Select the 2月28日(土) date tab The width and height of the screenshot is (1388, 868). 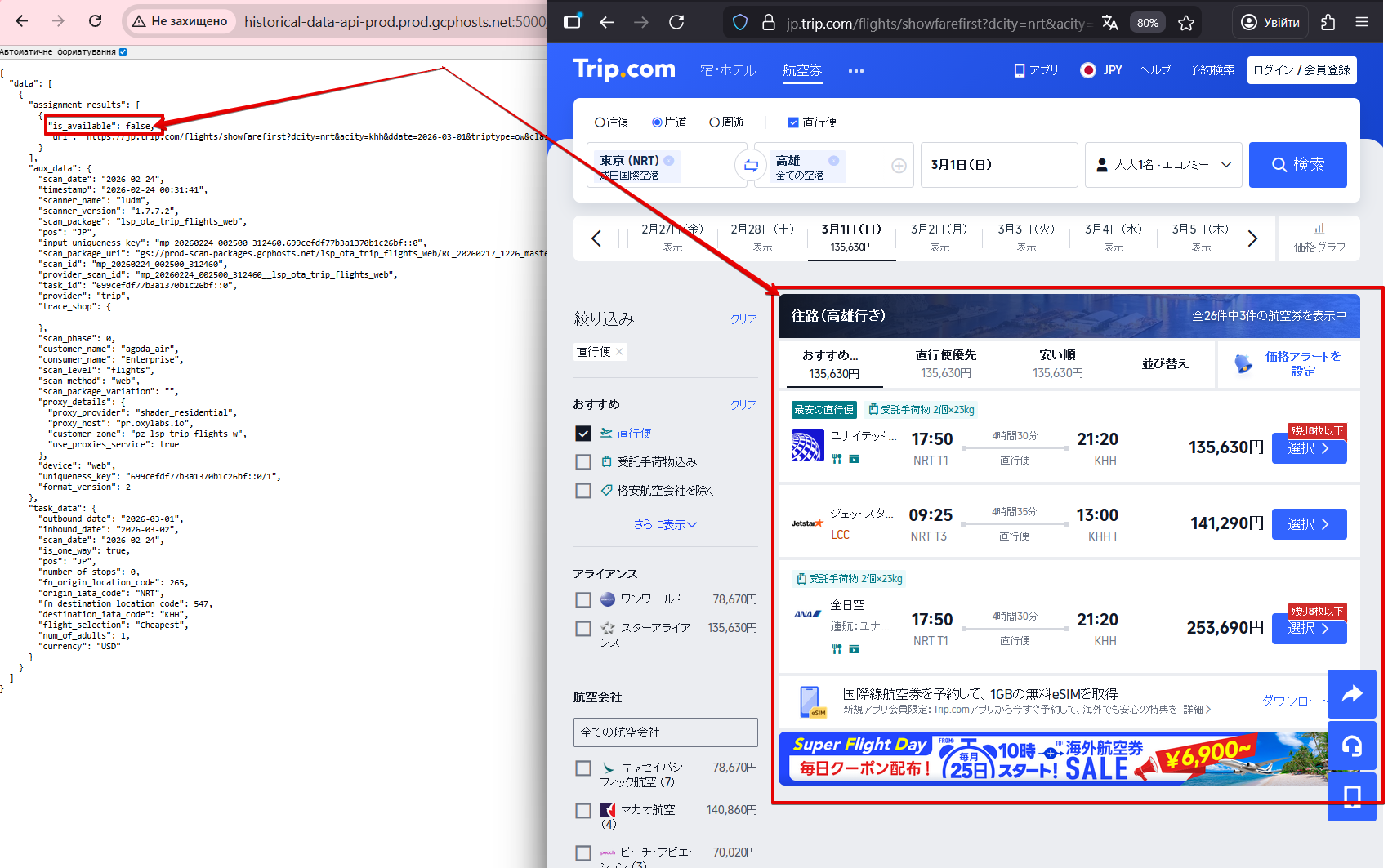coord(762,238)
